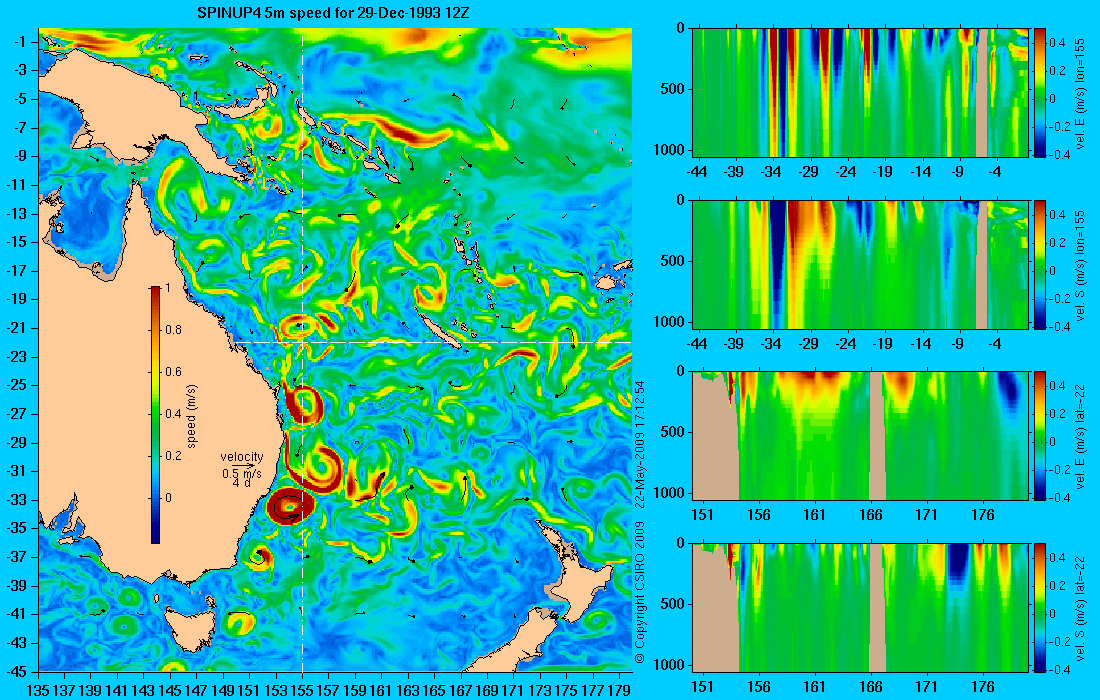1100x700 pixels.
Task: Click the "-0.4" value on the vel. S lat=-22 color bar
Action: [1060, 669]
